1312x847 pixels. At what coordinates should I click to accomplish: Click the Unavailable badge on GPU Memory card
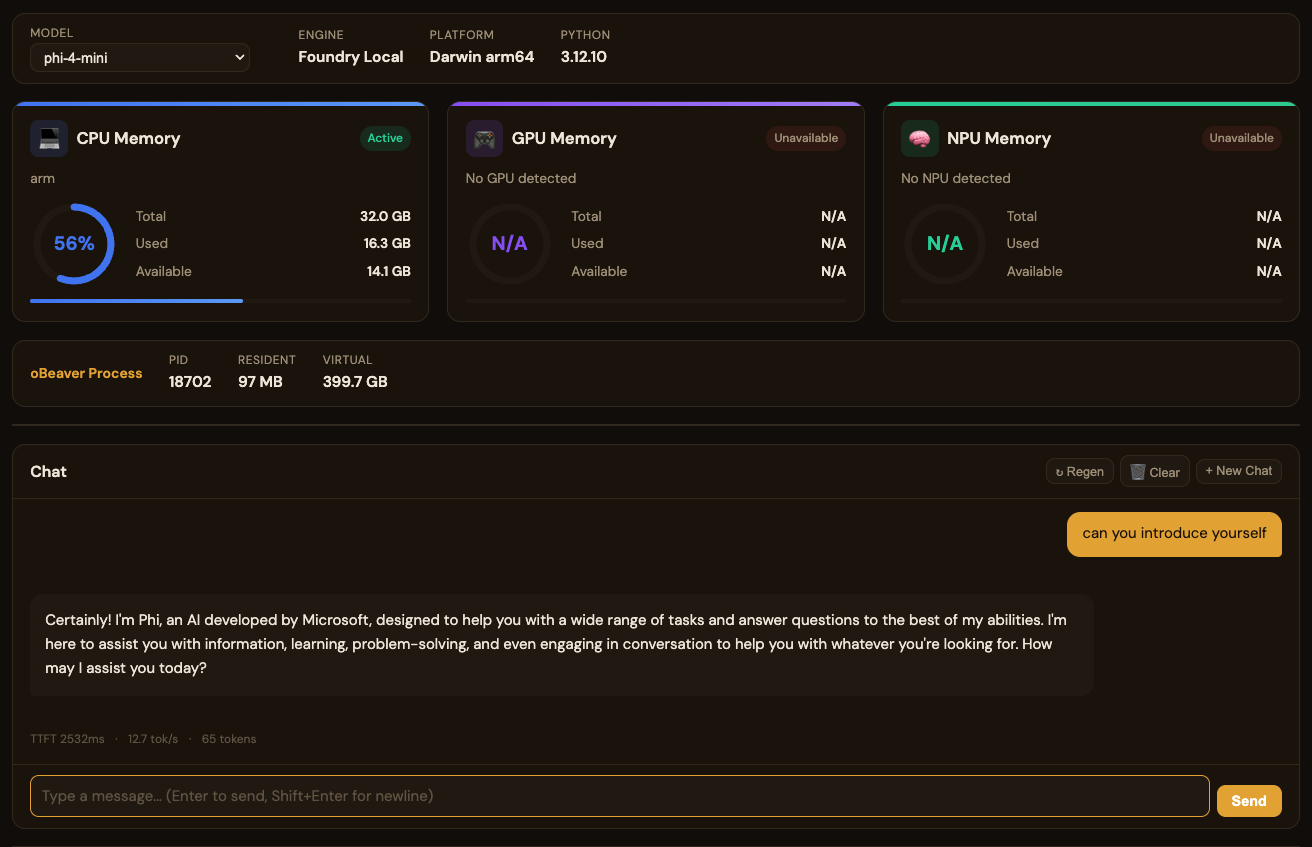click(806, 138)
